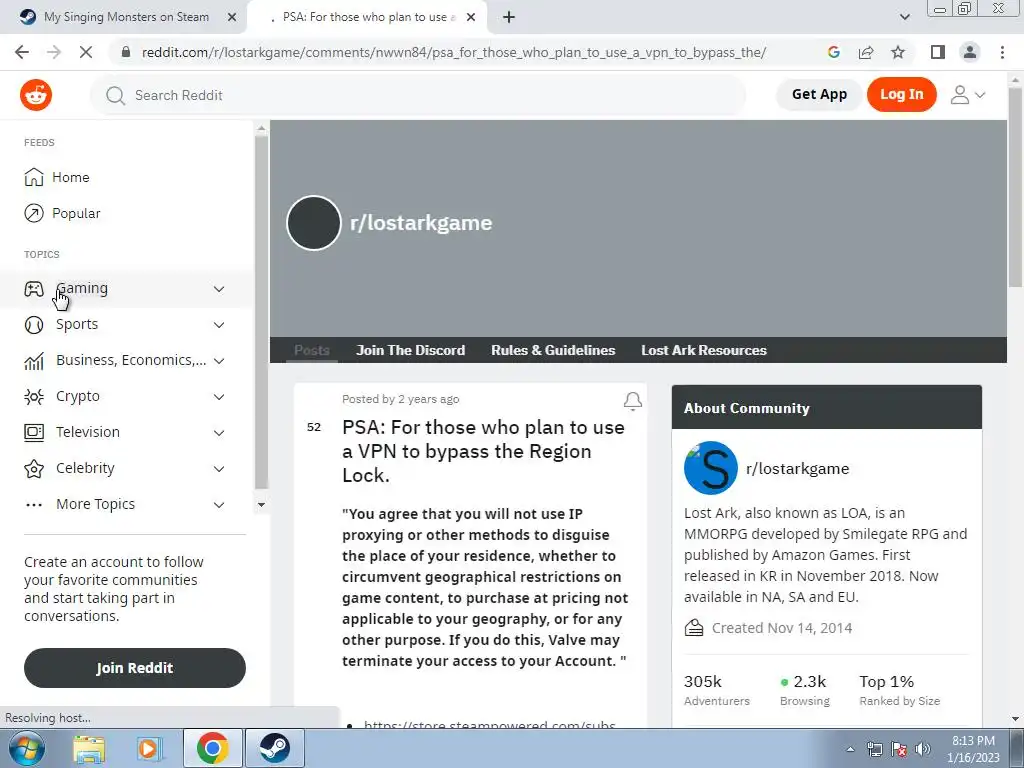Open Rules & Guidelines tab
1024x768 pixels.
tap(553, 350)
